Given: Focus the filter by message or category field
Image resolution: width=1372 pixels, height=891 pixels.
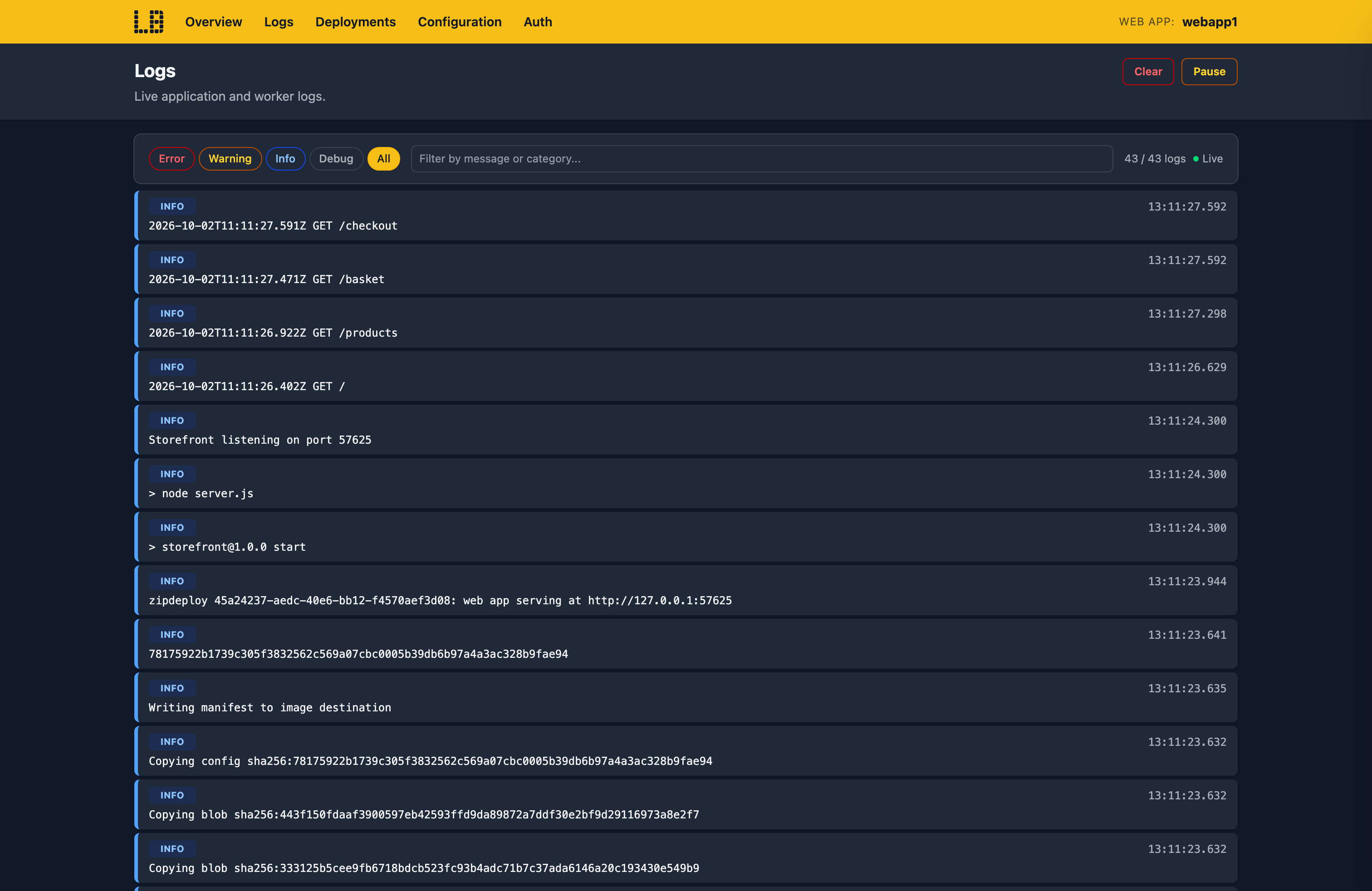Looking at the screenshot, I should (x=761, y=158).
